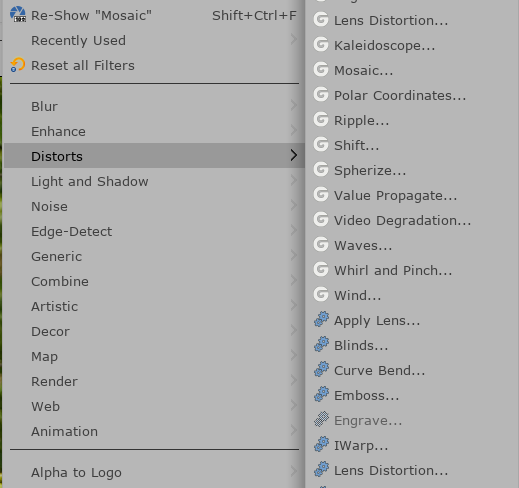The width and height of the screenshot is (519, 488).
Task: Click the gear icon beside Curve Bend
Action: (321, 369)
